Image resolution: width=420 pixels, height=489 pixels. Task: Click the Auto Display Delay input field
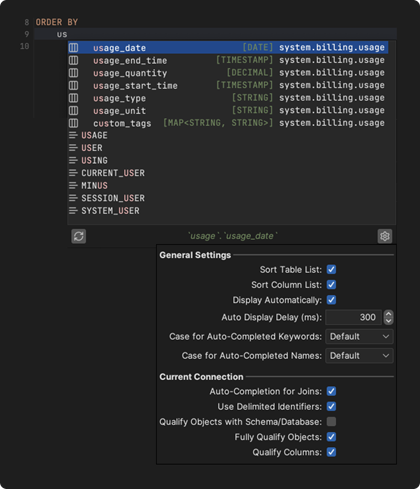click(353, 317)
